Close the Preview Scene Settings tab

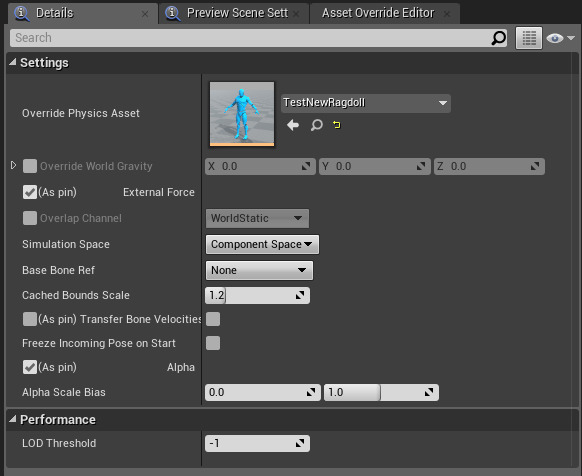[x=296, y=14]
